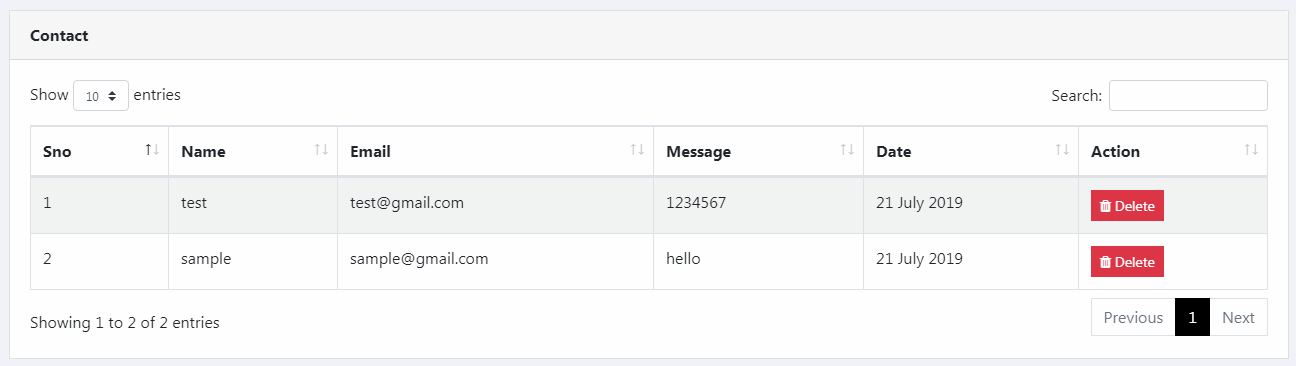The width and height of the screenshot is (1296, 366).
Task: Click the Email column header text
Action: coord(370,152)
